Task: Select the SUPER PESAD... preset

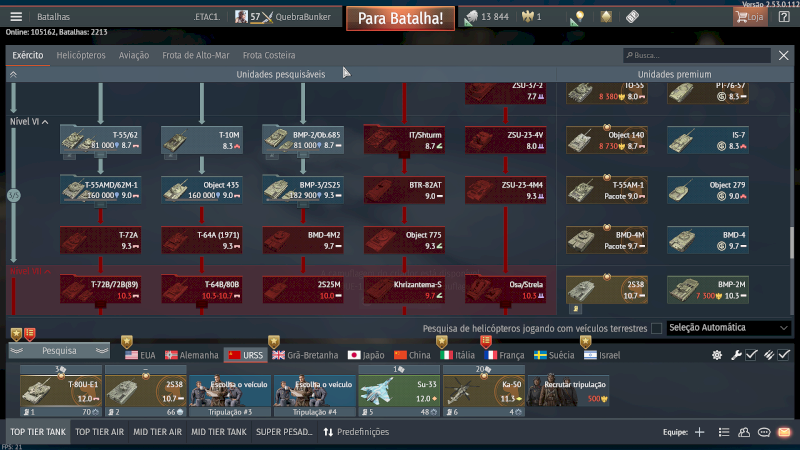Action: point(284,432)
